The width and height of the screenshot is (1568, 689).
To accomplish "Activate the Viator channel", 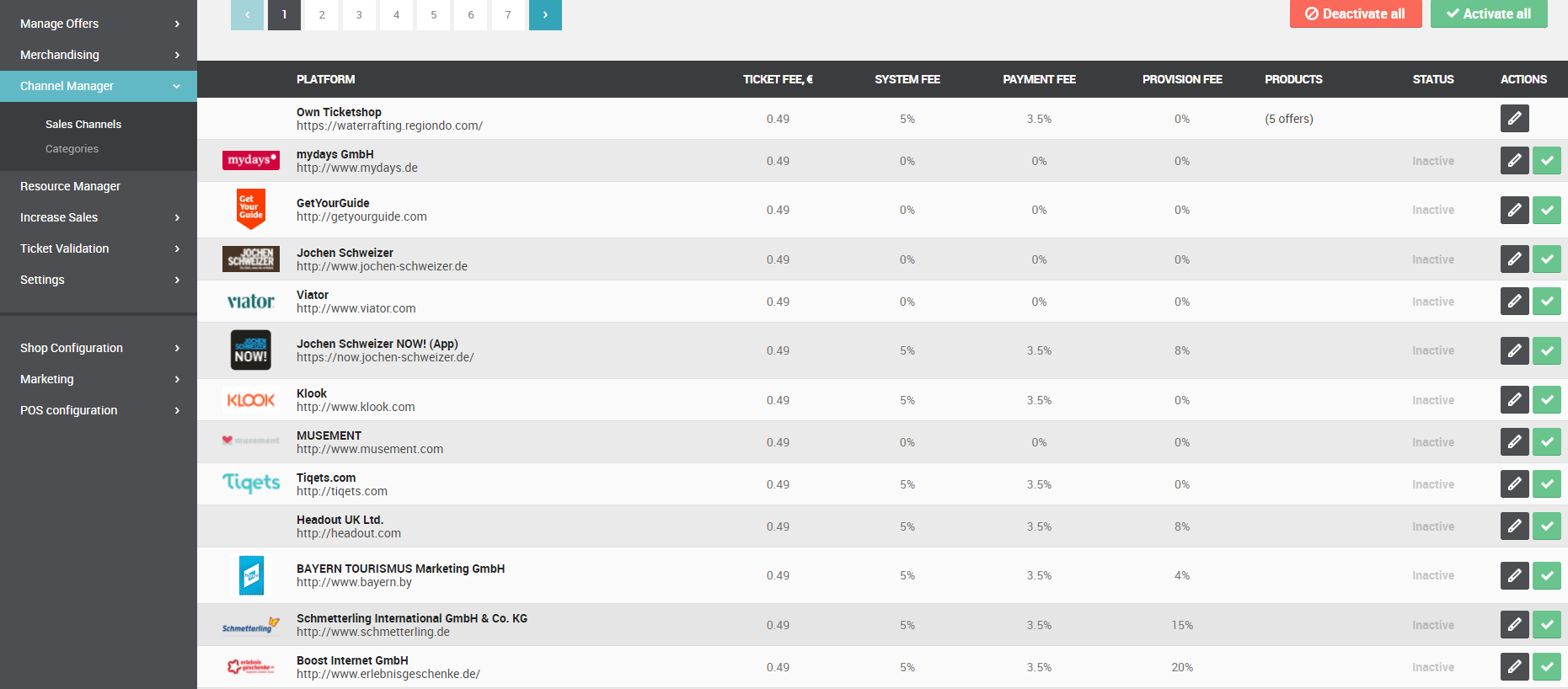I will (x=1547, y=302).
